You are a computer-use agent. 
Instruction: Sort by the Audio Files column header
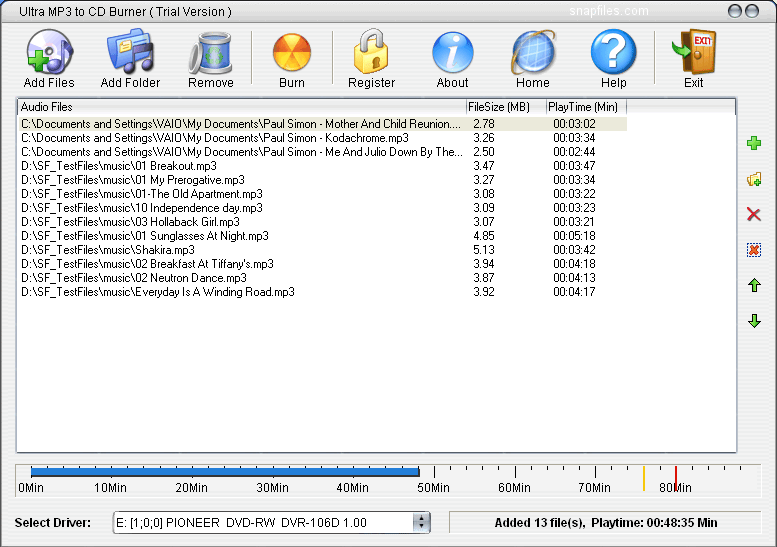pyautogui.click(x=240, y=106)
